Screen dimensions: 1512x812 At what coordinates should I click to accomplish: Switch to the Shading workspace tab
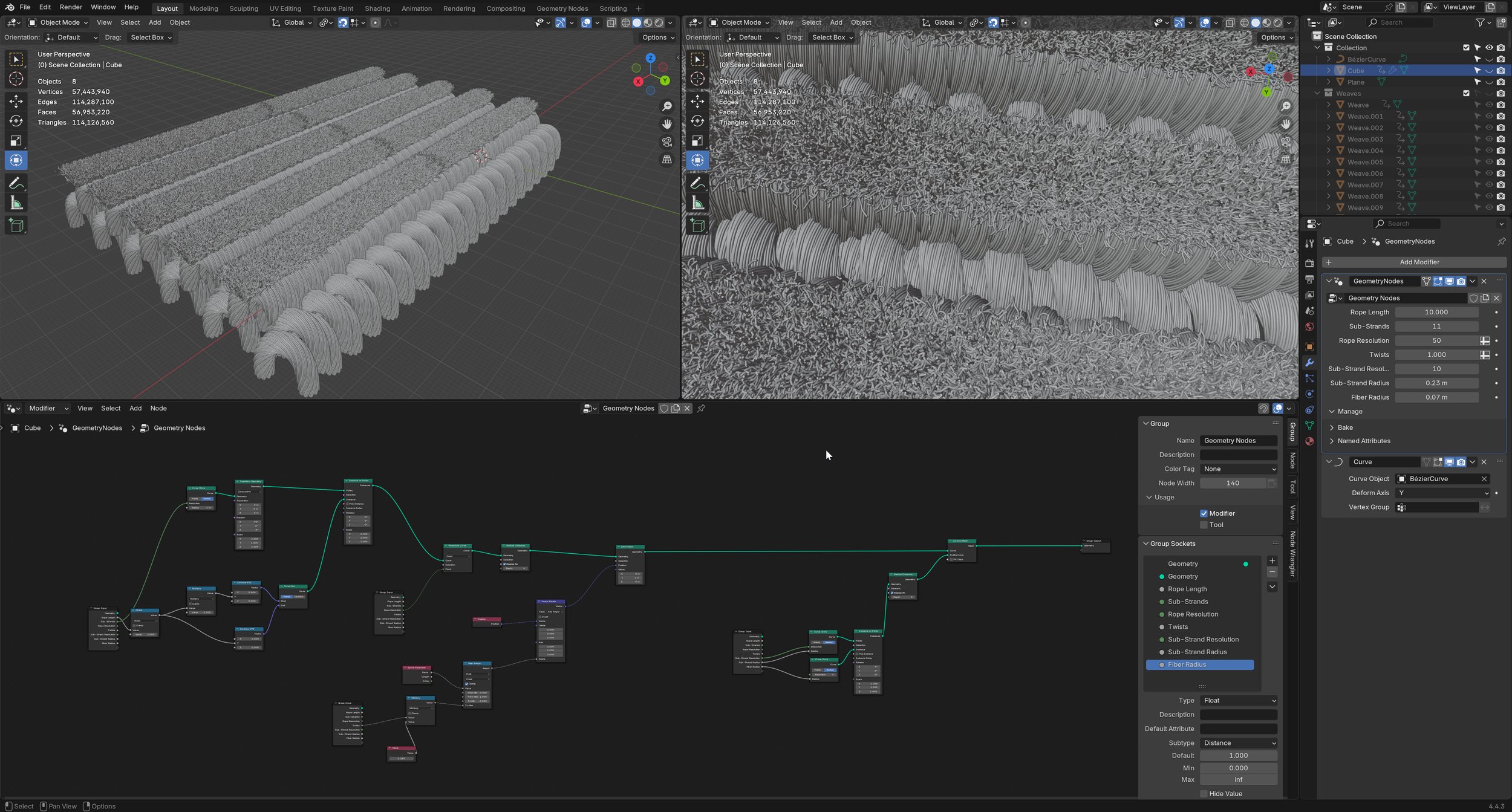(377, 8)
